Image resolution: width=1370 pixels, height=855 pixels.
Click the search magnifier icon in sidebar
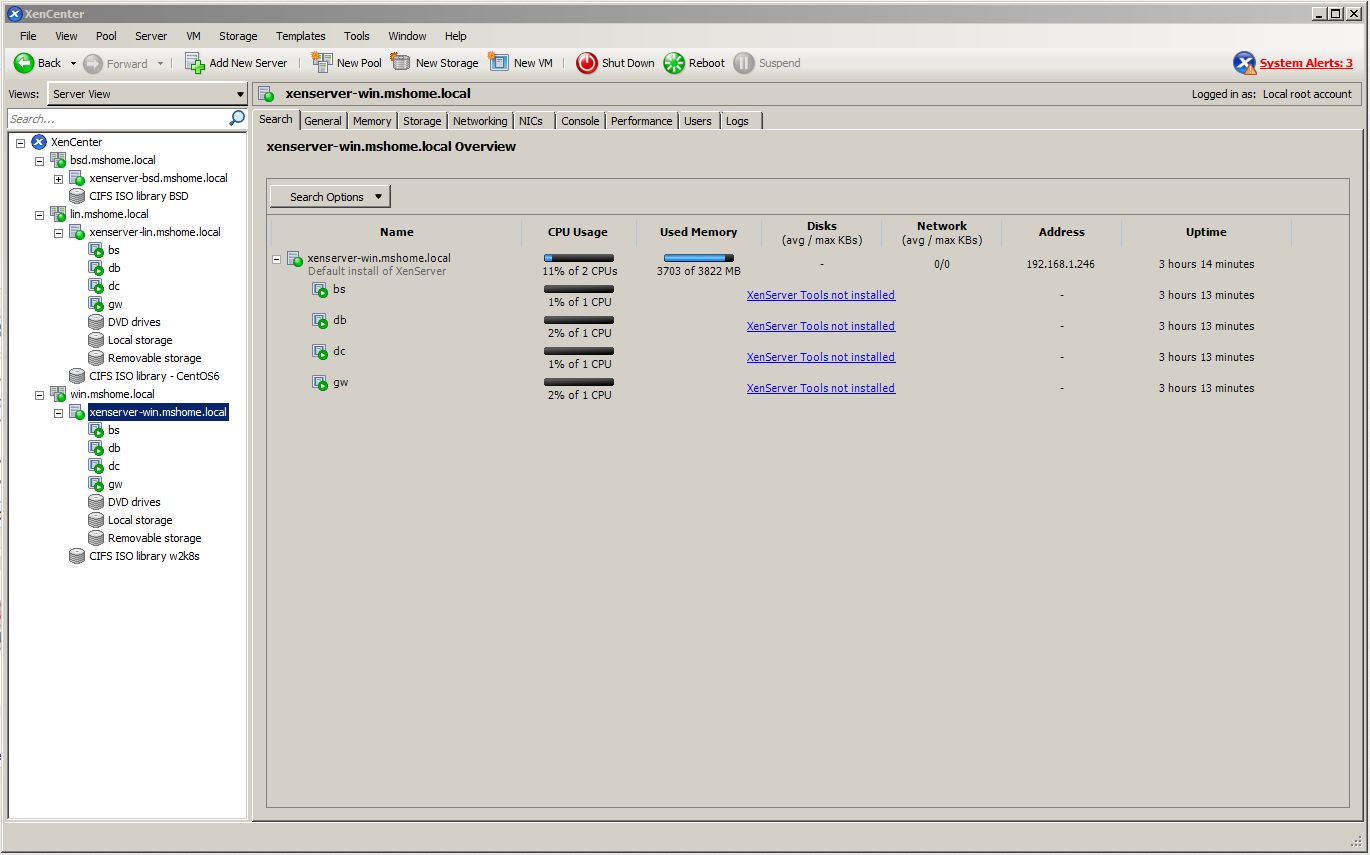[x=237, y=119]
